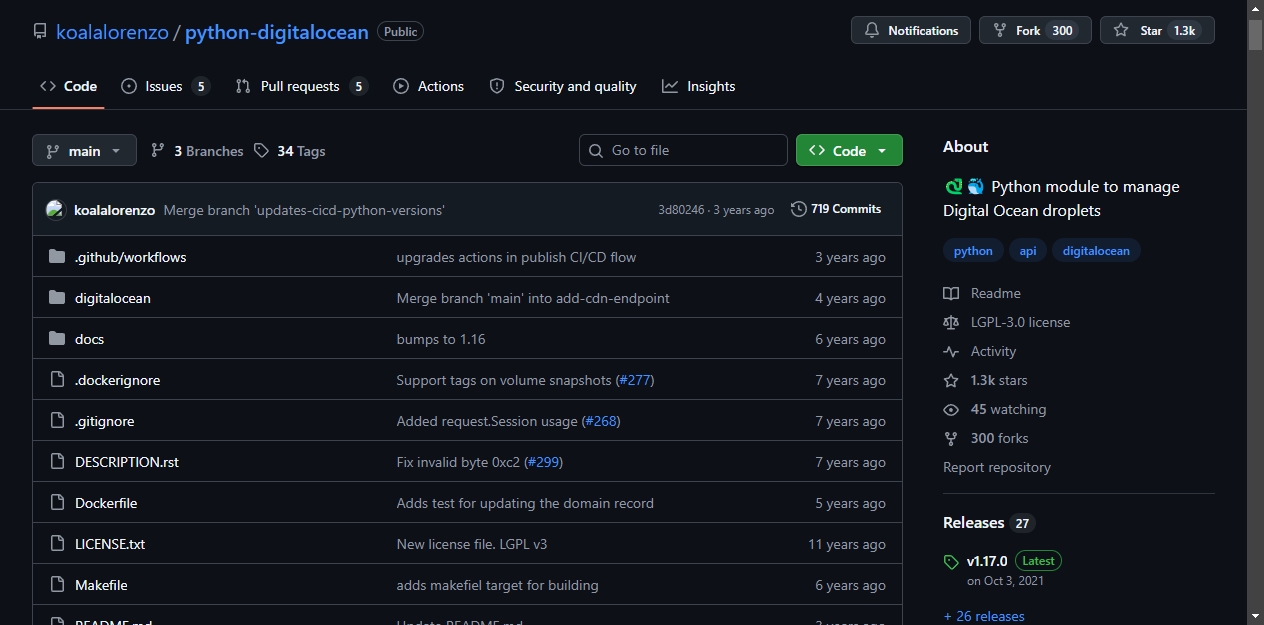The width and height of the screenshot is (1264, 625).
Task: Click the history clock icon beside 719 Commits
Action: [x=798, y=209]
